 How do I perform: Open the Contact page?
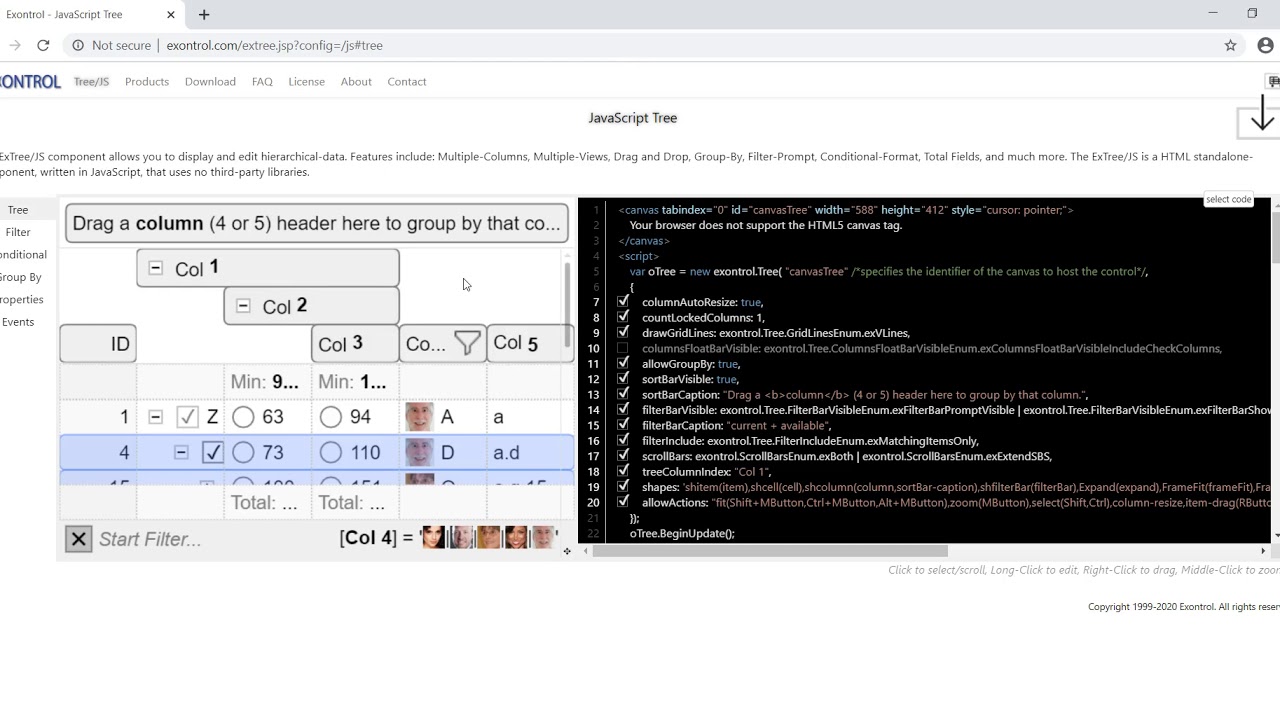[407, 82]
